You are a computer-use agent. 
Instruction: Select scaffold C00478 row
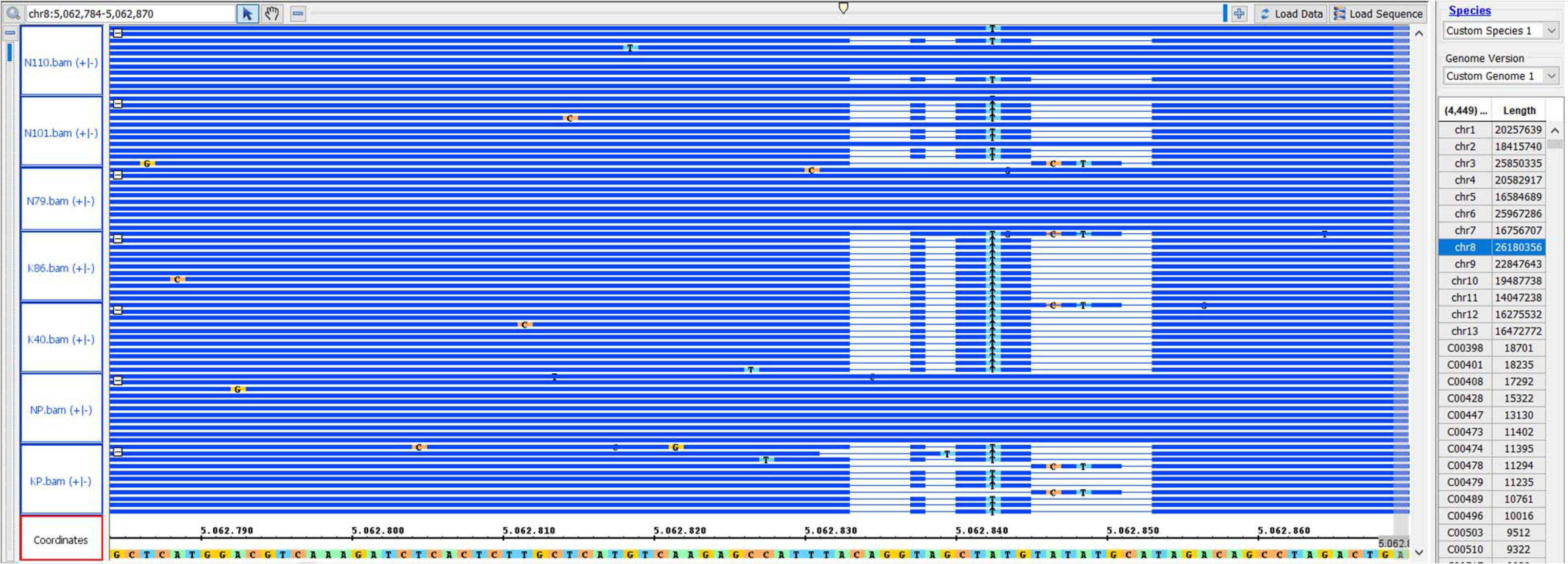coord(1492,465)
